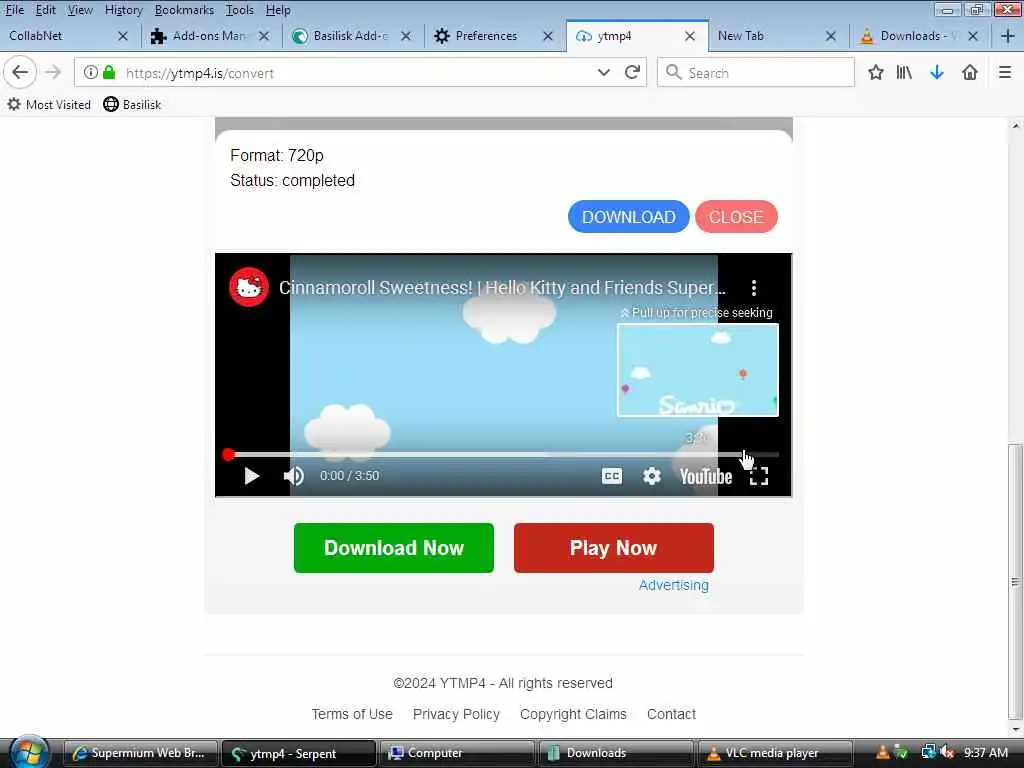Click the red Play Now button
Screen dimensions: 1024x768
click(x=613, y=548)
